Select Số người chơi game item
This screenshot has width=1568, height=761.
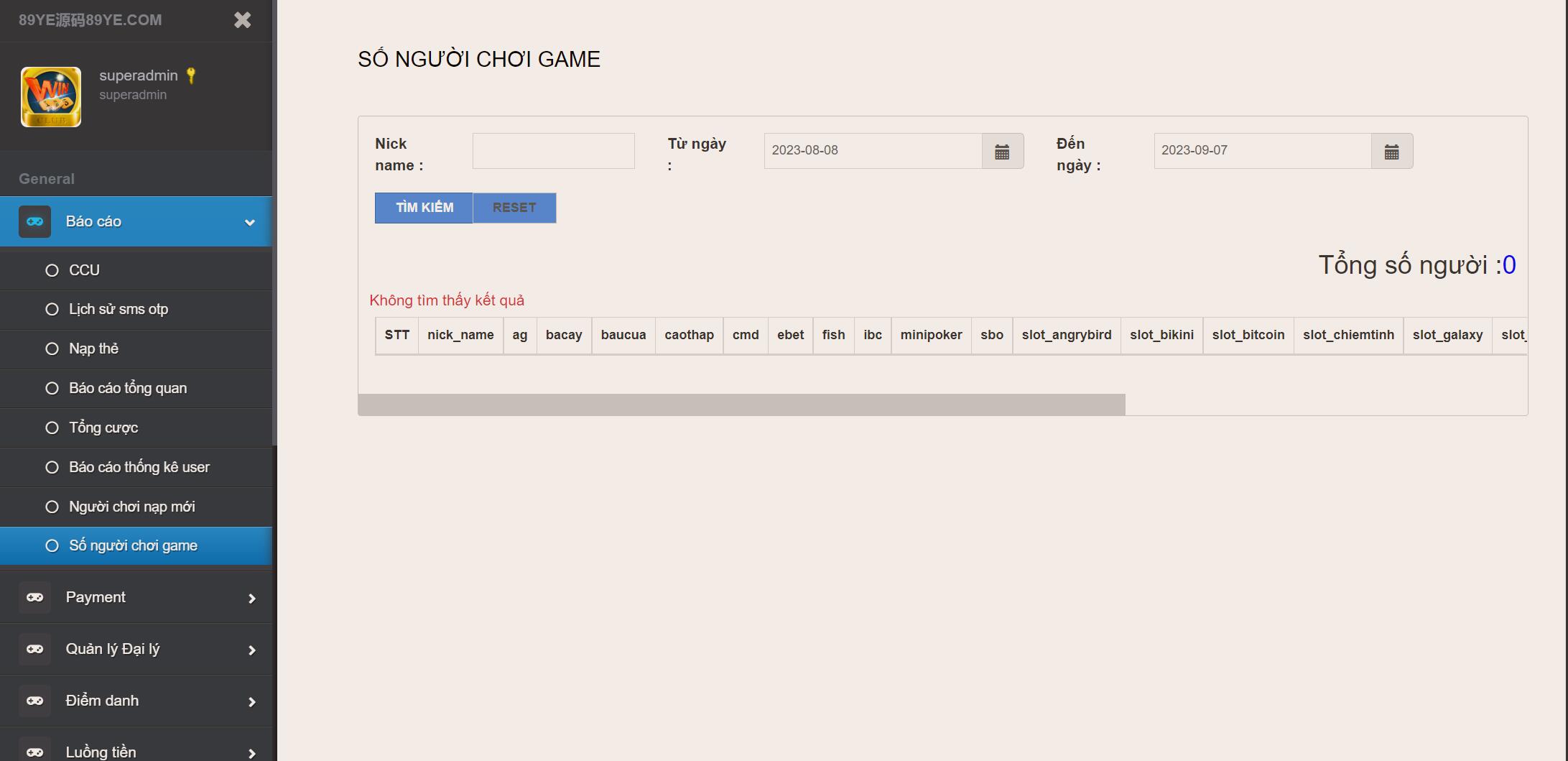pyautogui.click(x=136, y=546)
